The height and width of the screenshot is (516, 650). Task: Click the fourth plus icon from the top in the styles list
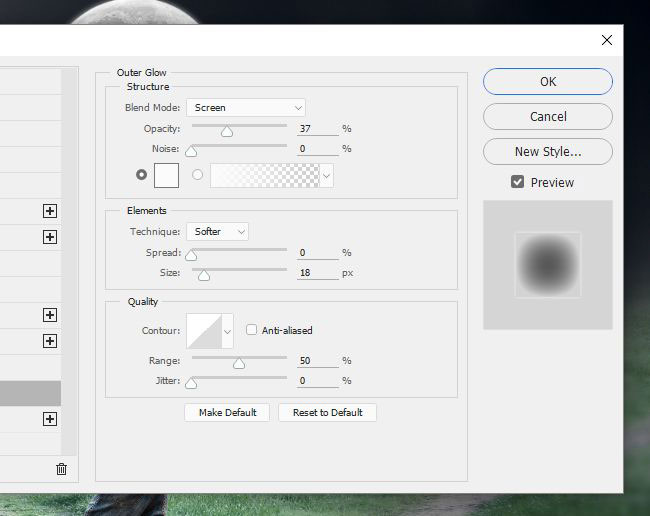tap(50, 341)
